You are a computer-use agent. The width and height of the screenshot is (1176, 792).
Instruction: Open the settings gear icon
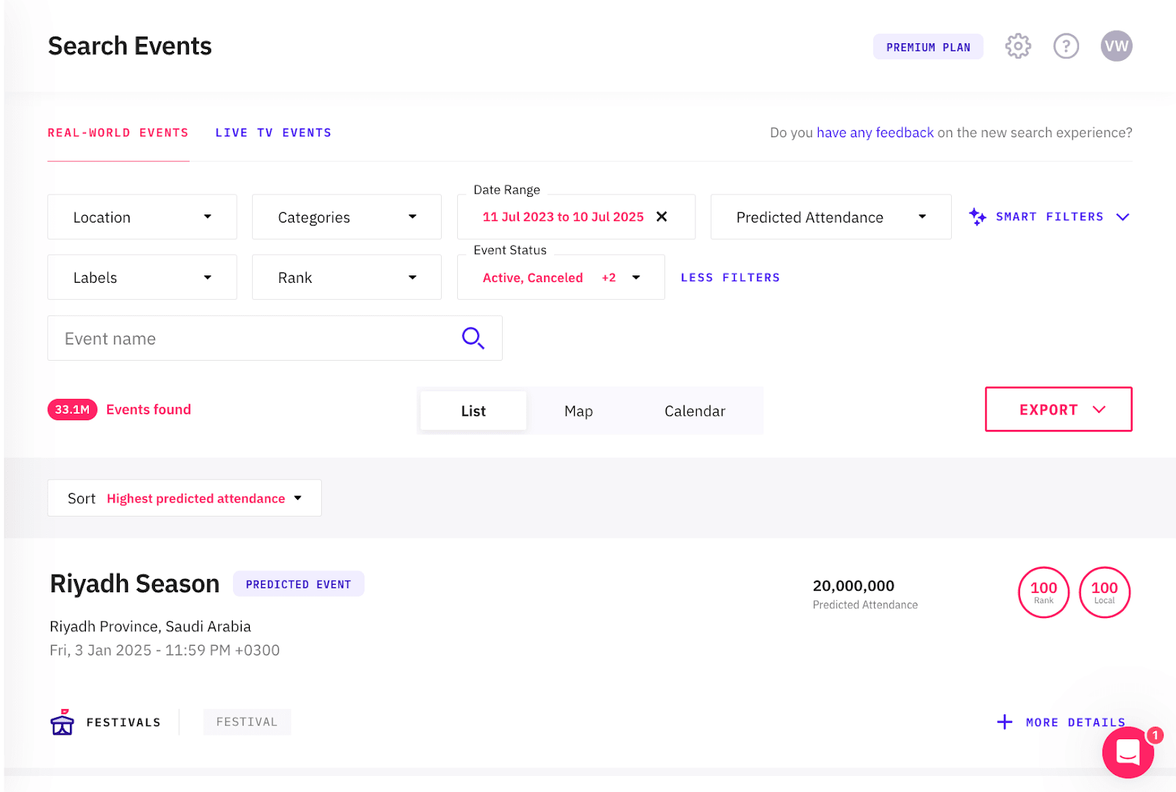coord(1017,45)
